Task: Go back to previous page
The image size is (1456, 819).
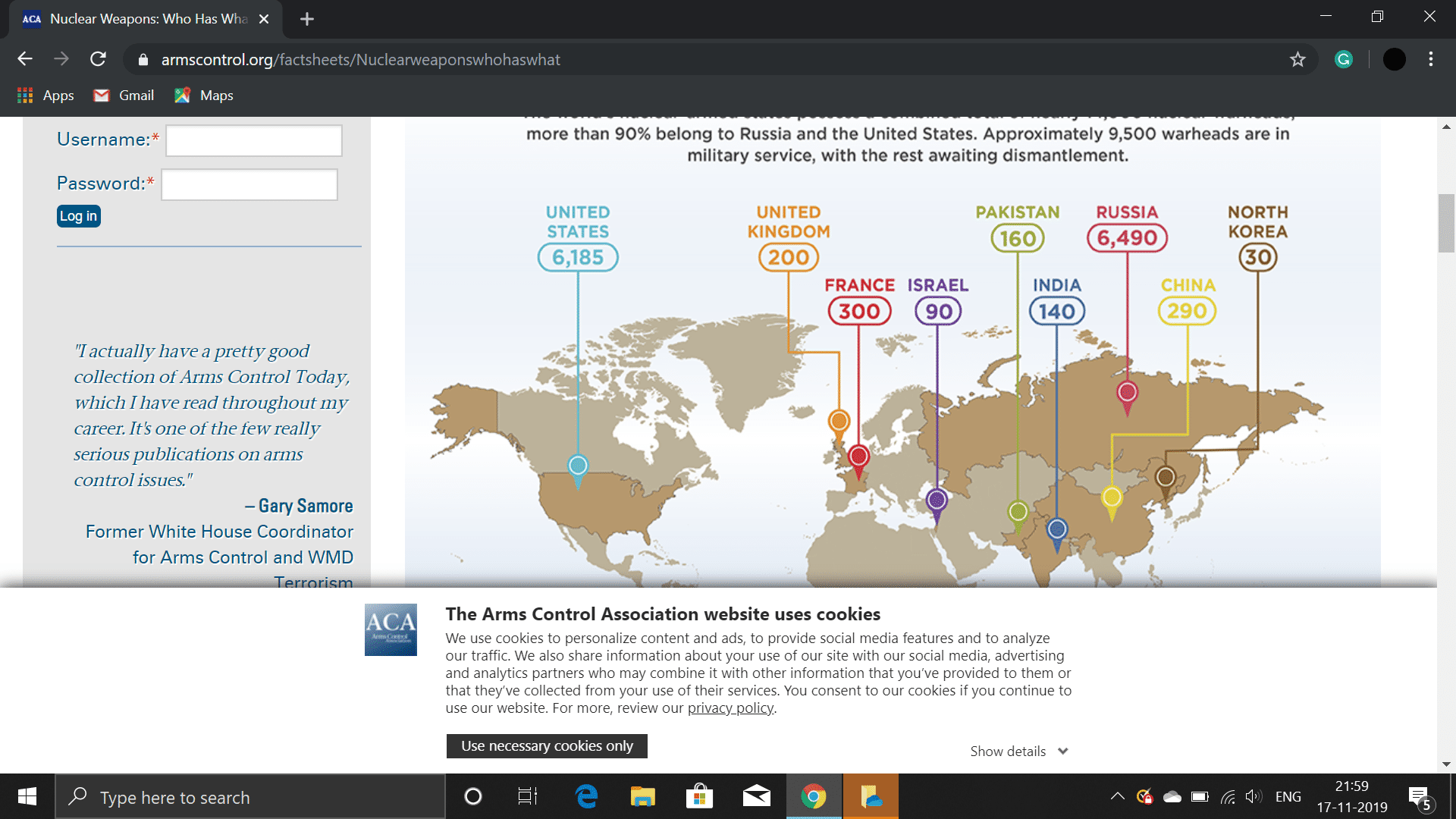Action: [x=25, y=59]
